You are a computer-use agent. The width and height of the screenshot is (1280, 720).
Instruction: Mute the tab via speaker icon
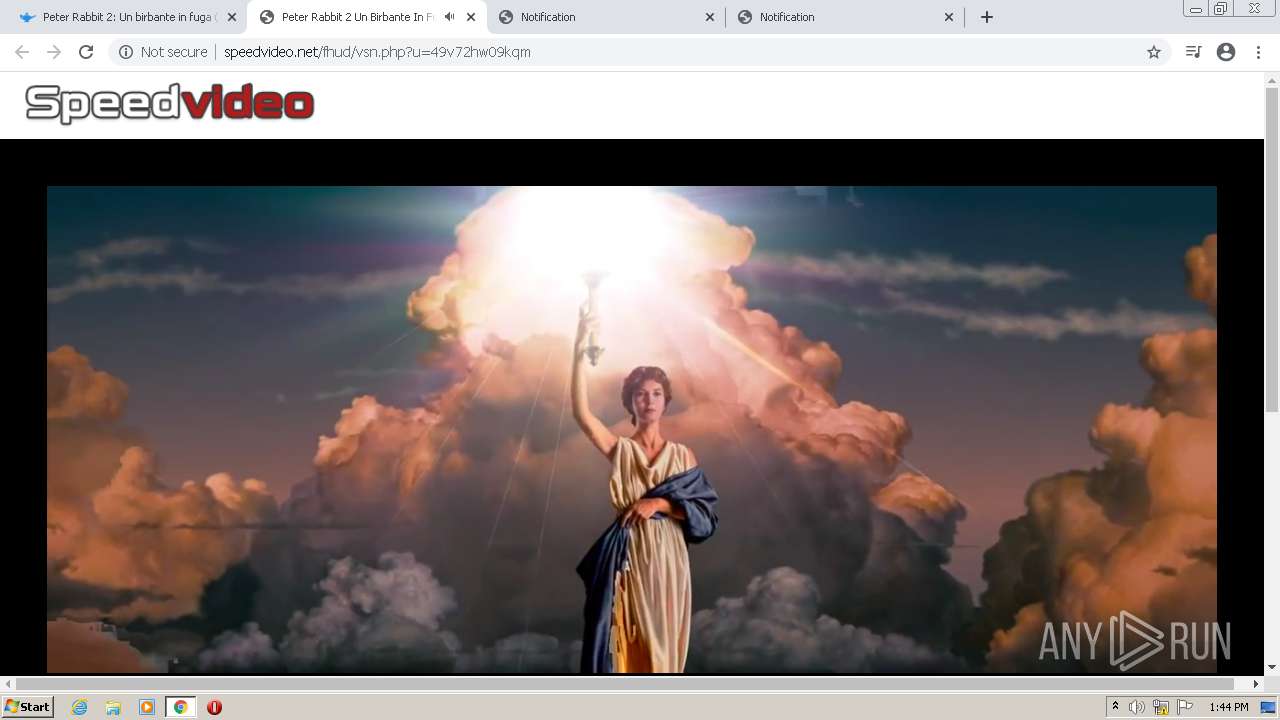(450, 17)
